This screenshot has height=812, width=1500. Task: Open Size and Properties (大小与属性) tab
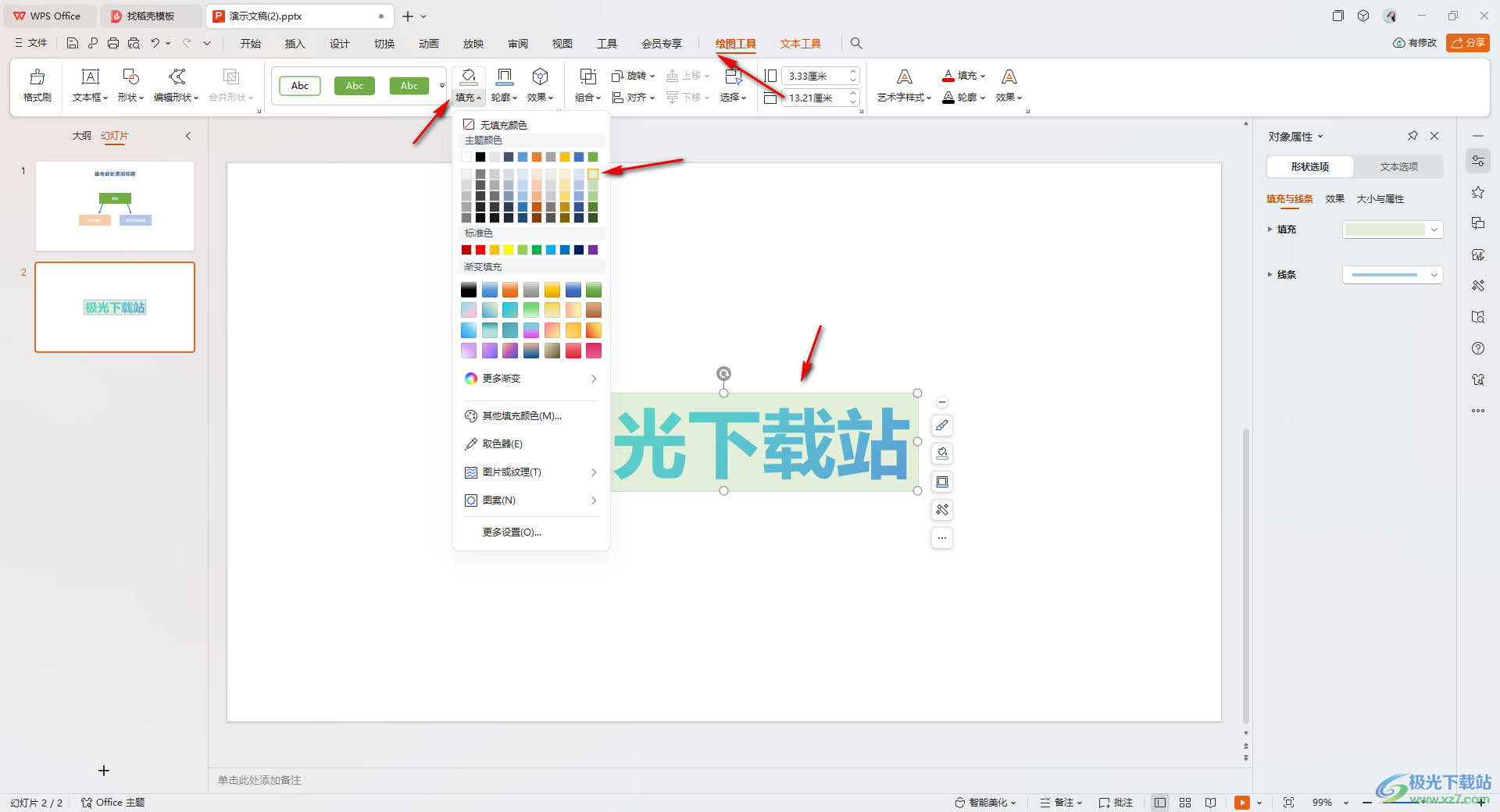(1380, 199)
